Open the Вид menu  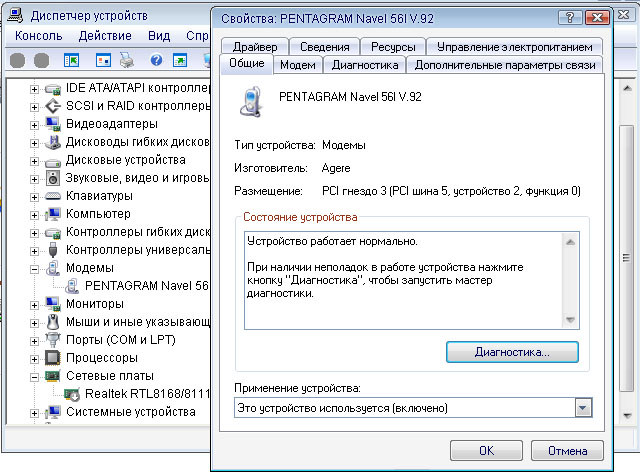(159, 36)
